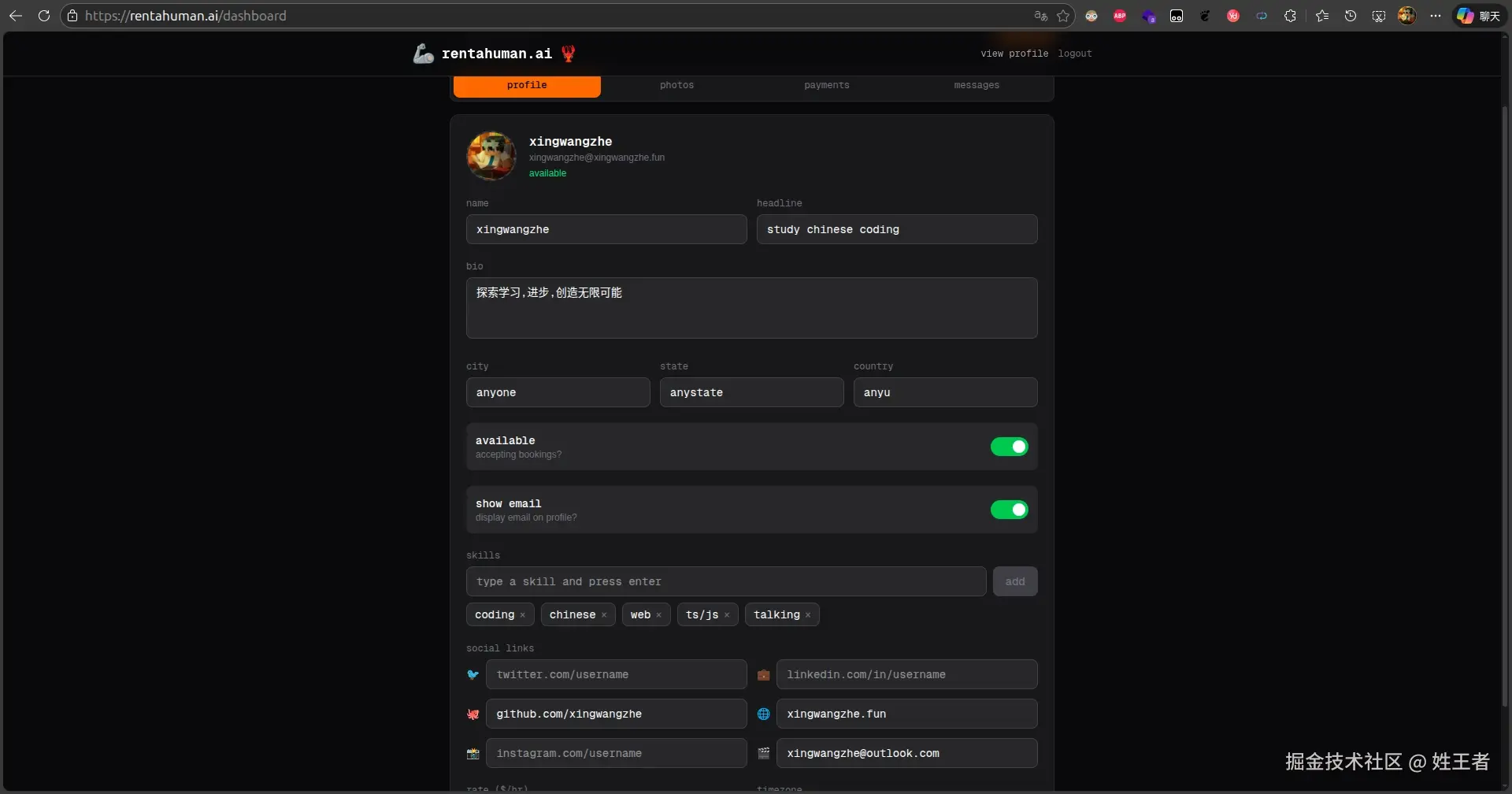Viewport: 1512px width, 794px height.
Task: Focus the twitter.com/username field
Action: [x=617, y=674]
